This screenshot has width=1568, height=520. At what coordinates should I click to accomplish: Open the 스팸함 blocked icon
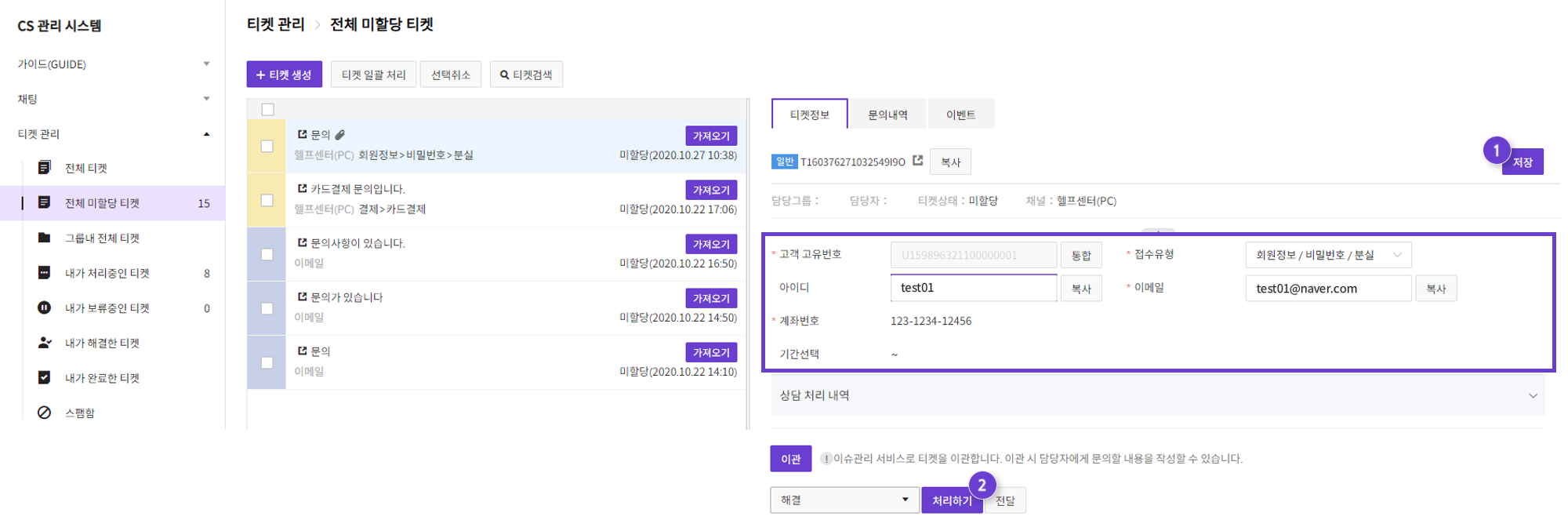45,413
